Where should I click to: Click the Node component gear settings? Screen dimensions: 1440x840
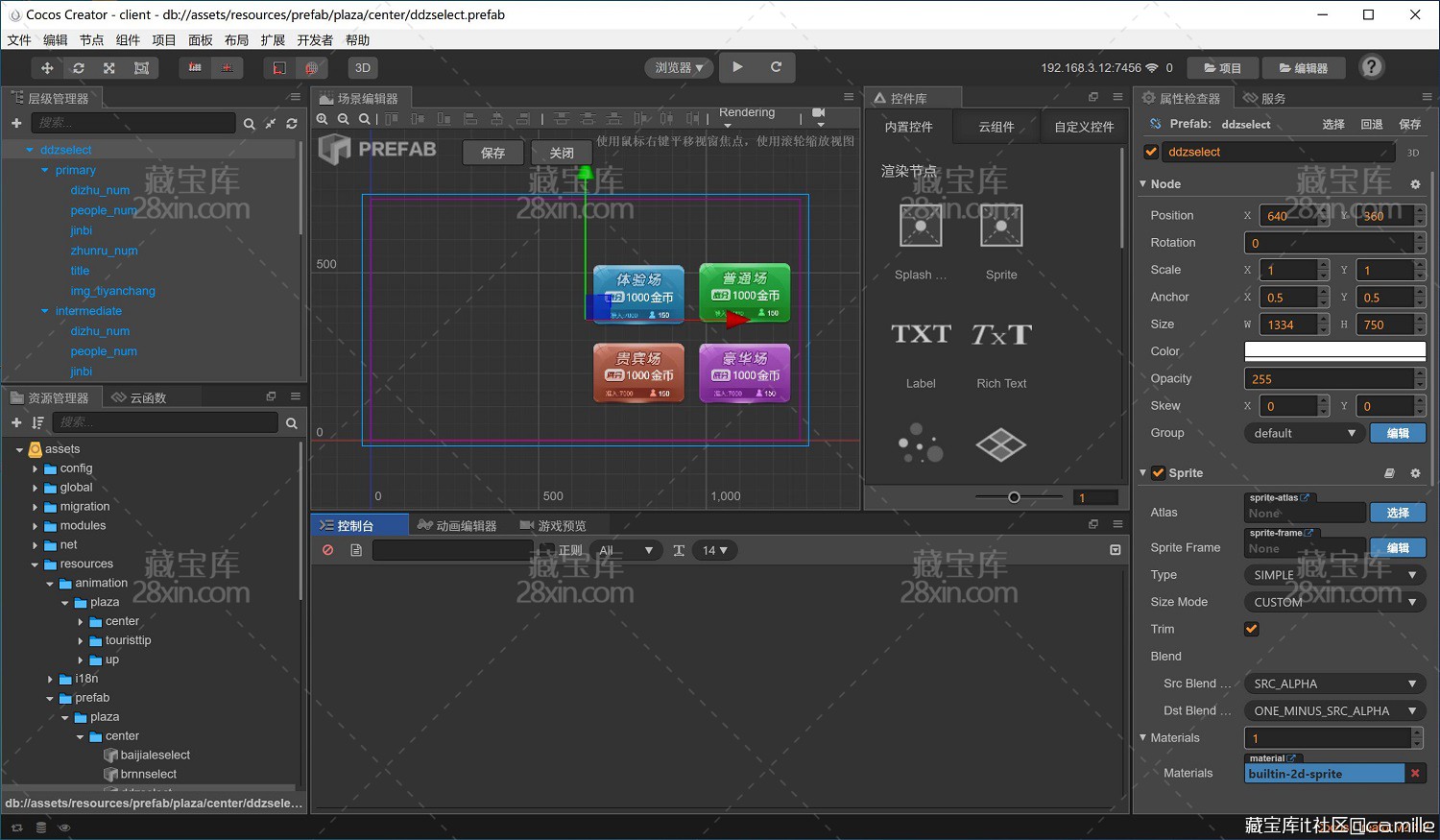(x=1415, y=184)
